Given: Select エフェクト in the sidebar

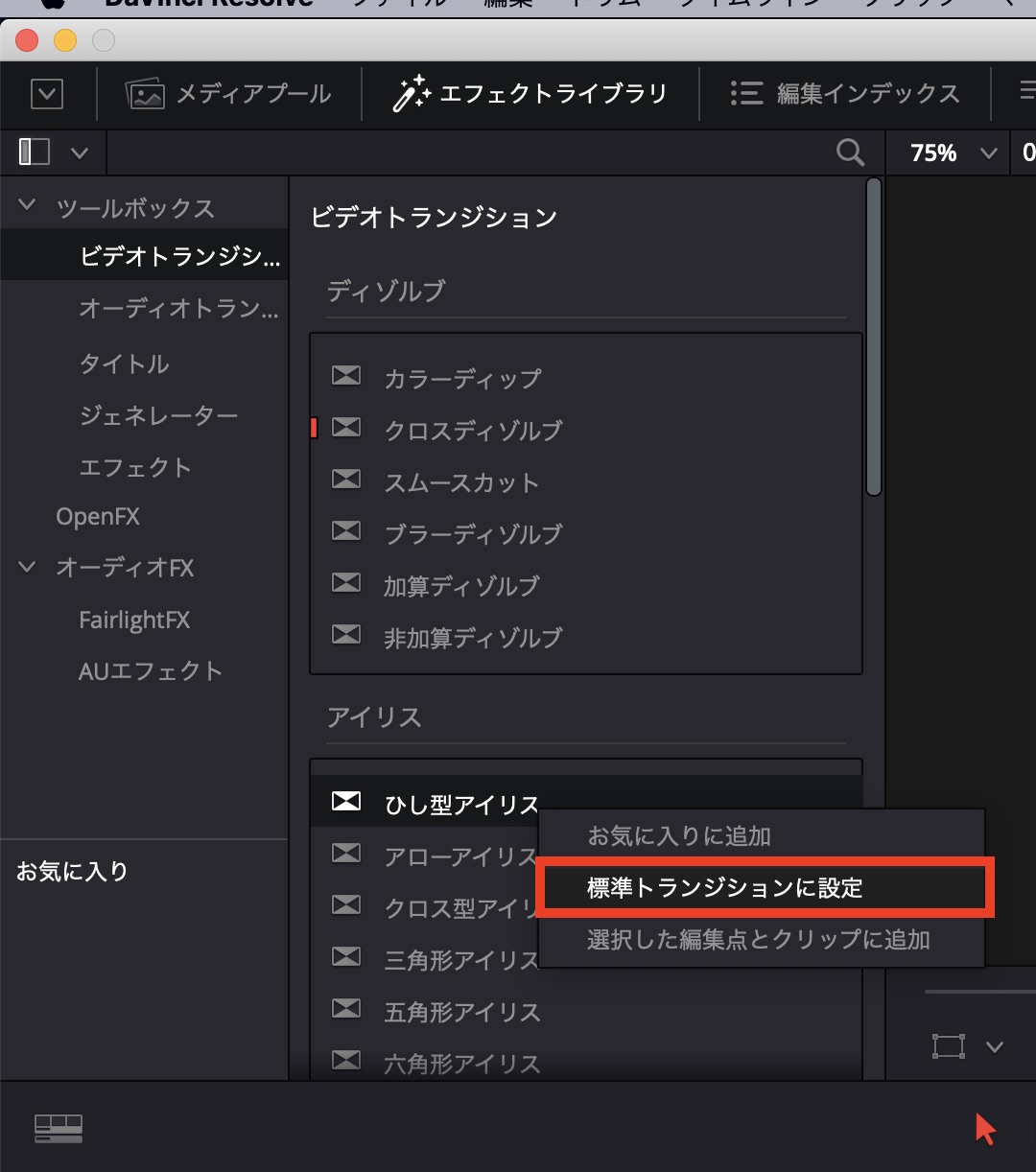Looking at the screenshot, I should coord(135,467).
